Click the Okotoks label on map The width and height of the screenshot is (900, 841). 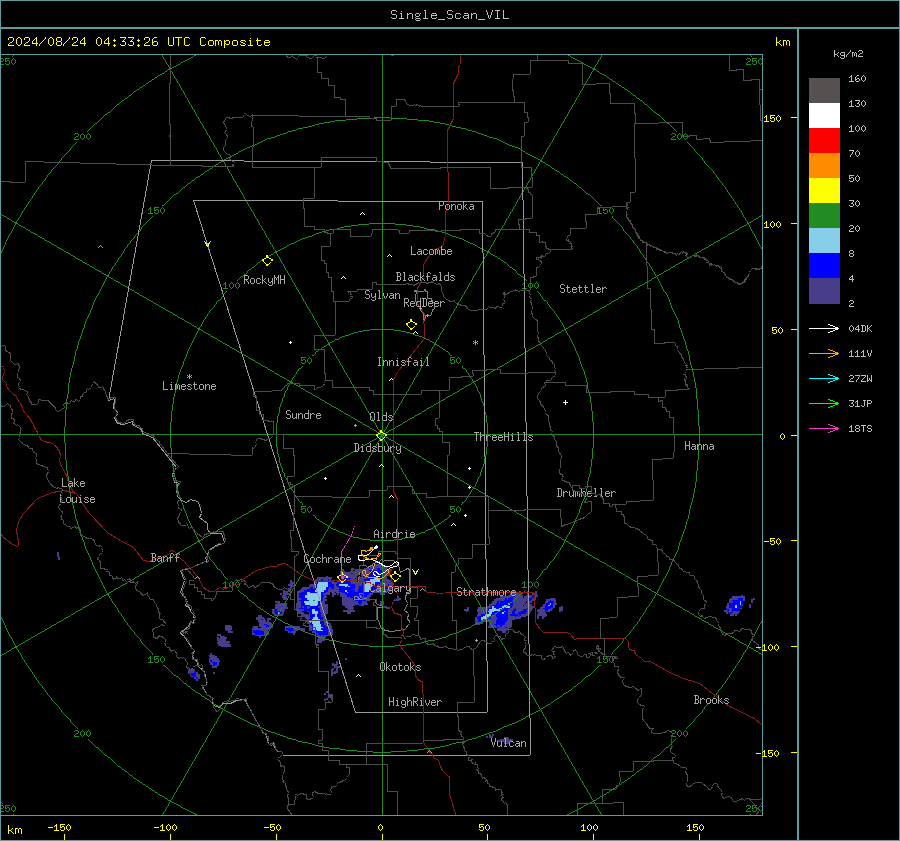coord(400,667)
